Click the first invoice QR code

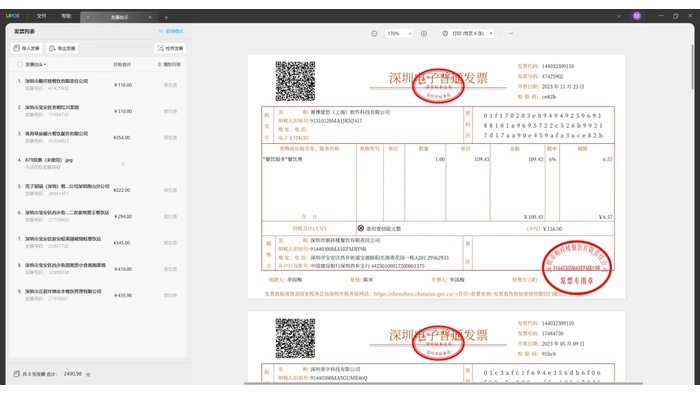pyautogui.click(x=295, y=81)
